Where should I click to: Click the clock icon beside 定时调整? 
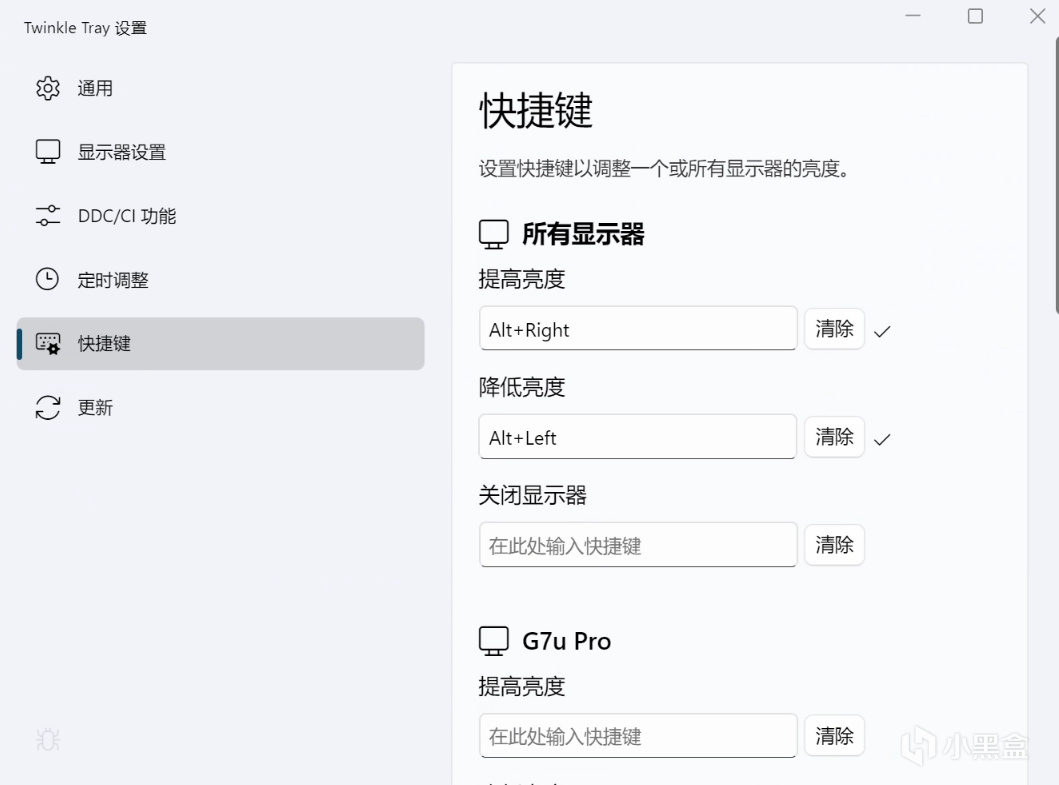[x=48, y=280]
